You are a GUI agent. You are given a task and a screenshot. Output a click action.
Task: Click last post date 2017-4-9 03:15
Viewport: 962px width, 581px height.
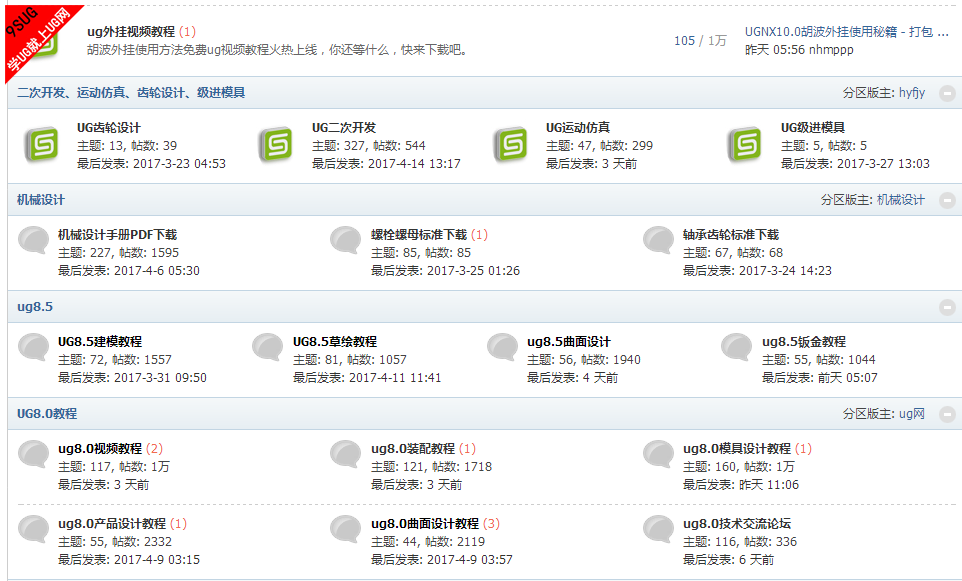click(x=157, y=560)
